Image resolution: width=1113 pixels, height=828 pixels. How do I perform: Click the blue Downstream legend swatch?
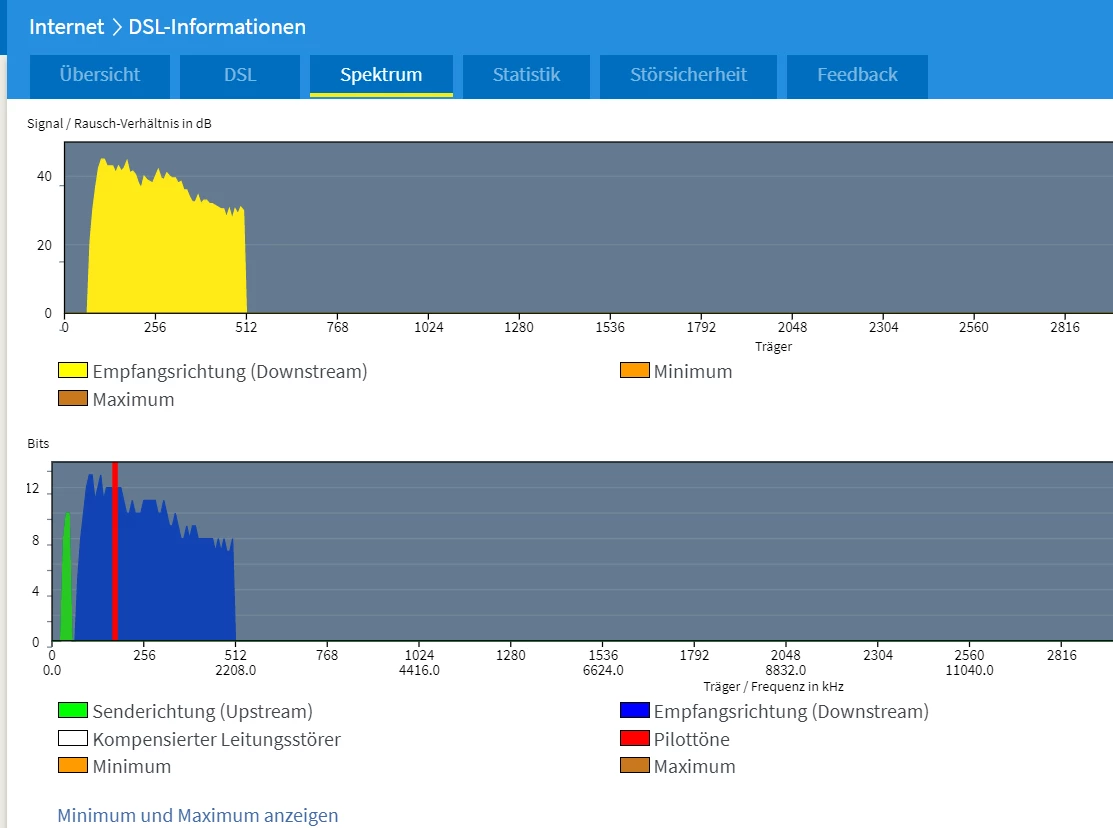(634, 711)
